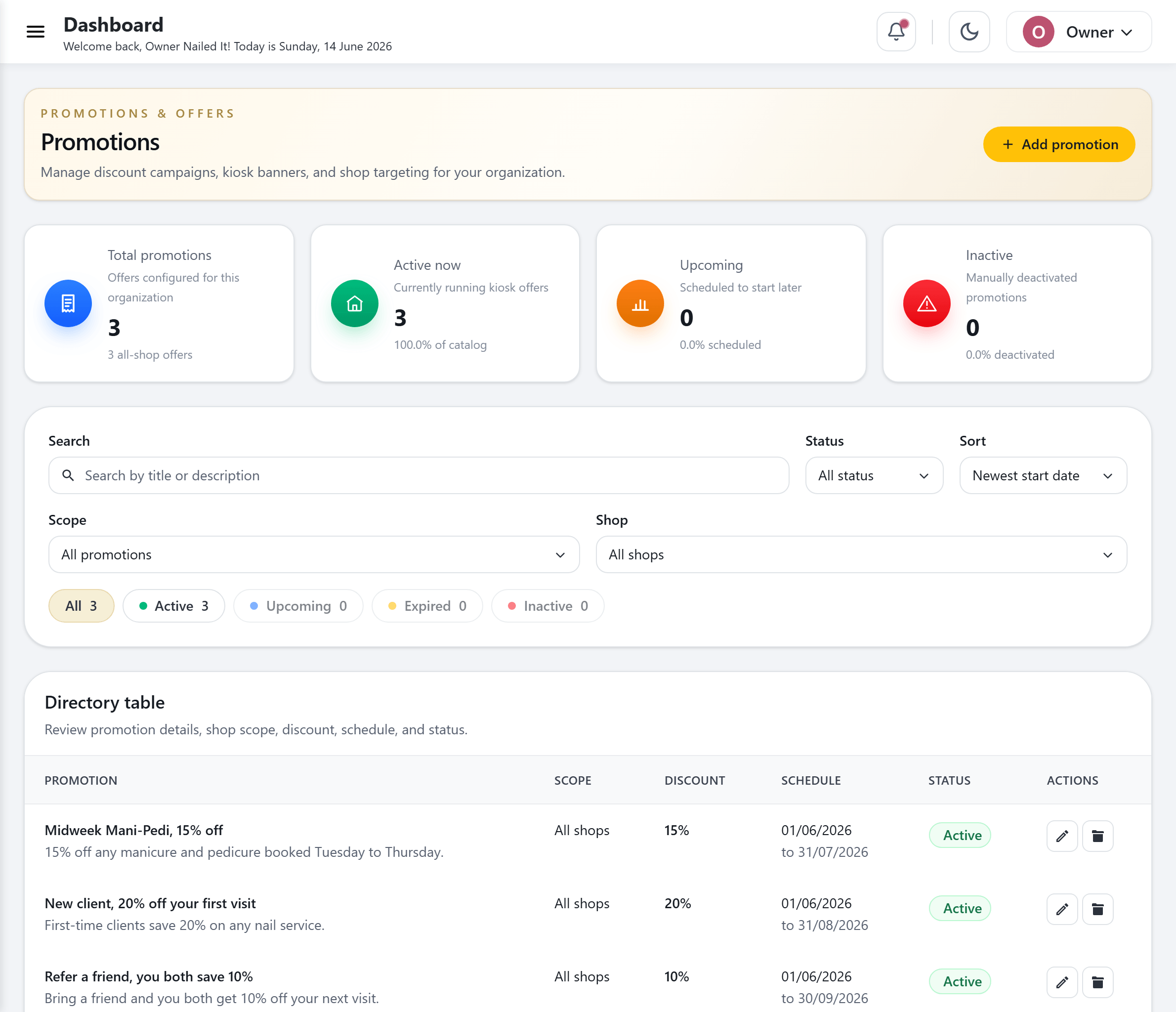
Task: Click All shops scope in Refer a friend row
Action: tap(582, 976)
